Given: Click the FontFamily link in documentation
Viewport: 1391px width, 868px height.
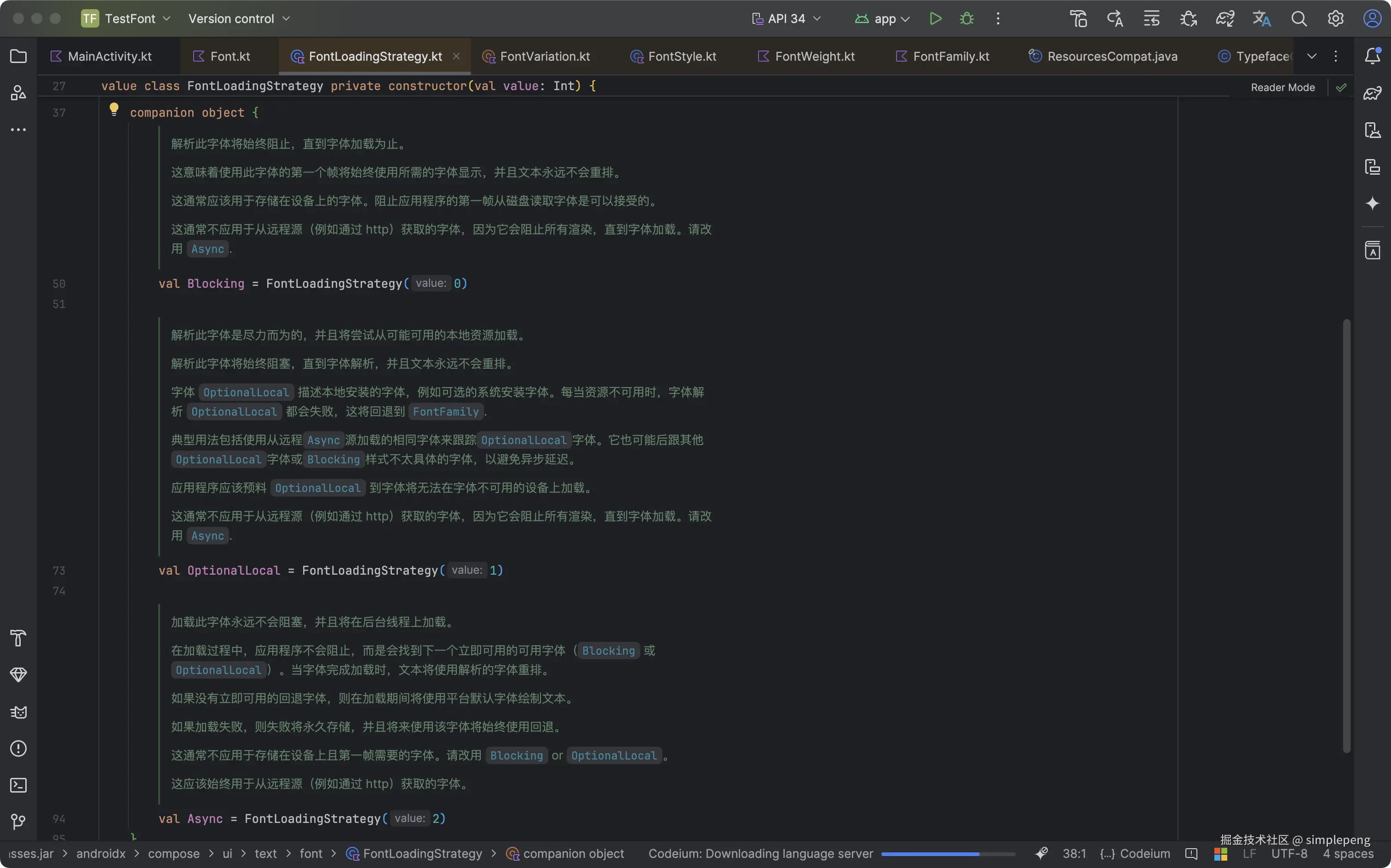Looking at the screenshot, I should pos(445,411).
